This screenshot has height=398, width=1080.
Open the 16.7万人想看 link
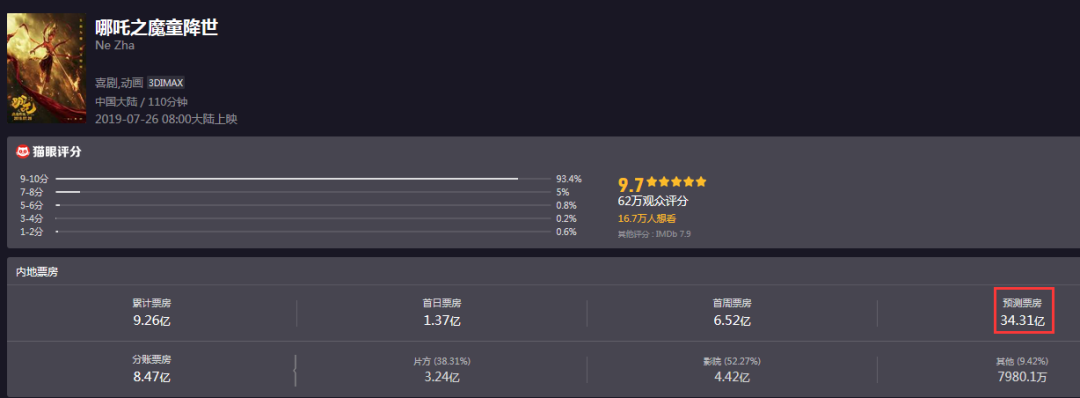tap(647, 218)
